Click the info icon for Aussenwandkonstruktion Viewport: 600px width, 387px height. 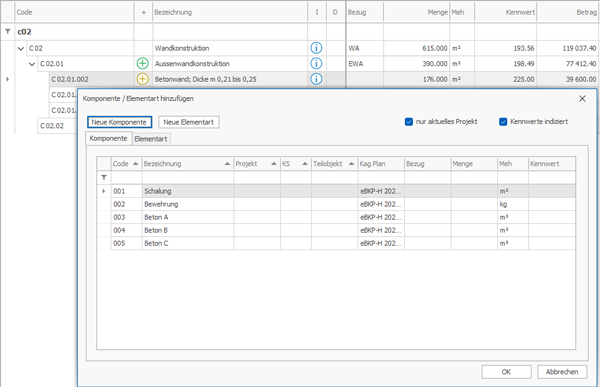point(316,64)
